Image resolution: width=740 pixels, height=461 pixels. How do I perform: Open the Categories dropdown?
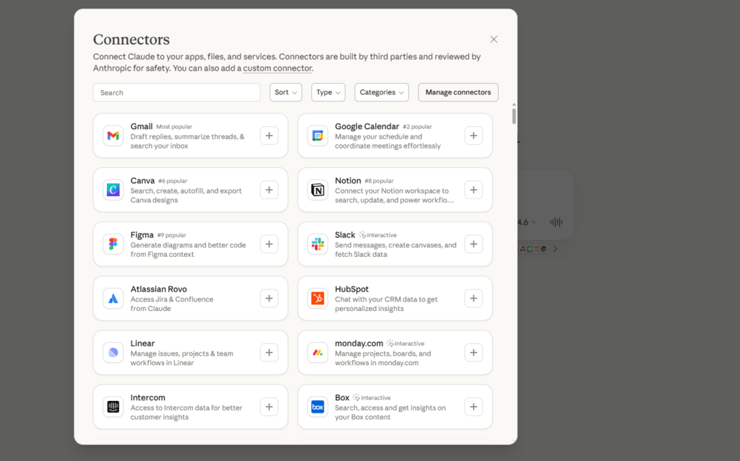point(381,92)
